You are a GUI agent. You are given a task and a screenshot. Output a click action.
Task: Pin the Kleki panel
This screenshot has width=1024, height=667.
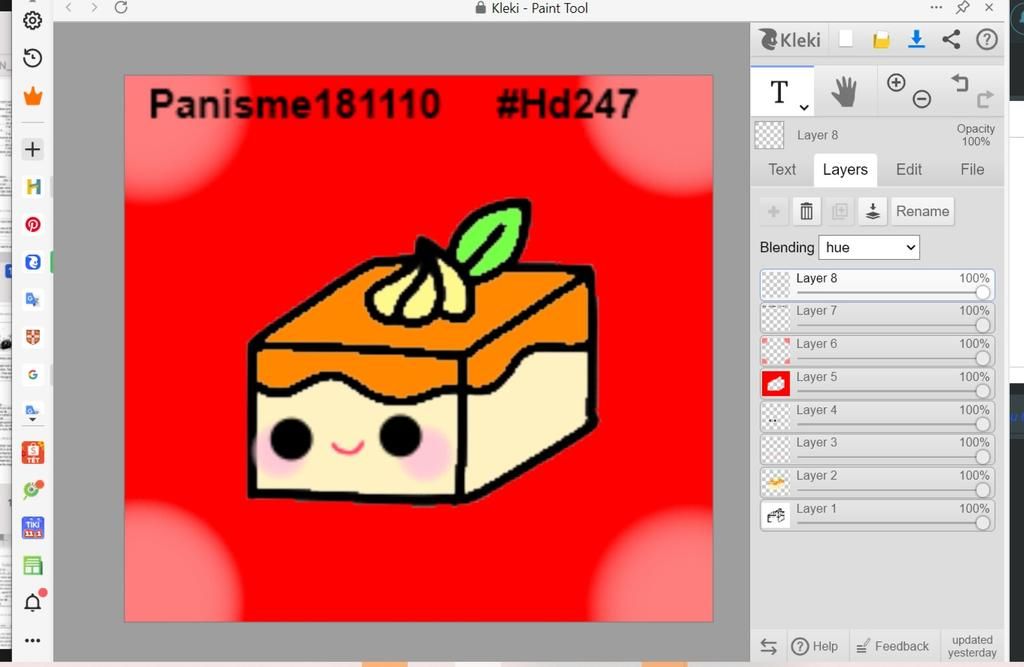(963, 8)
